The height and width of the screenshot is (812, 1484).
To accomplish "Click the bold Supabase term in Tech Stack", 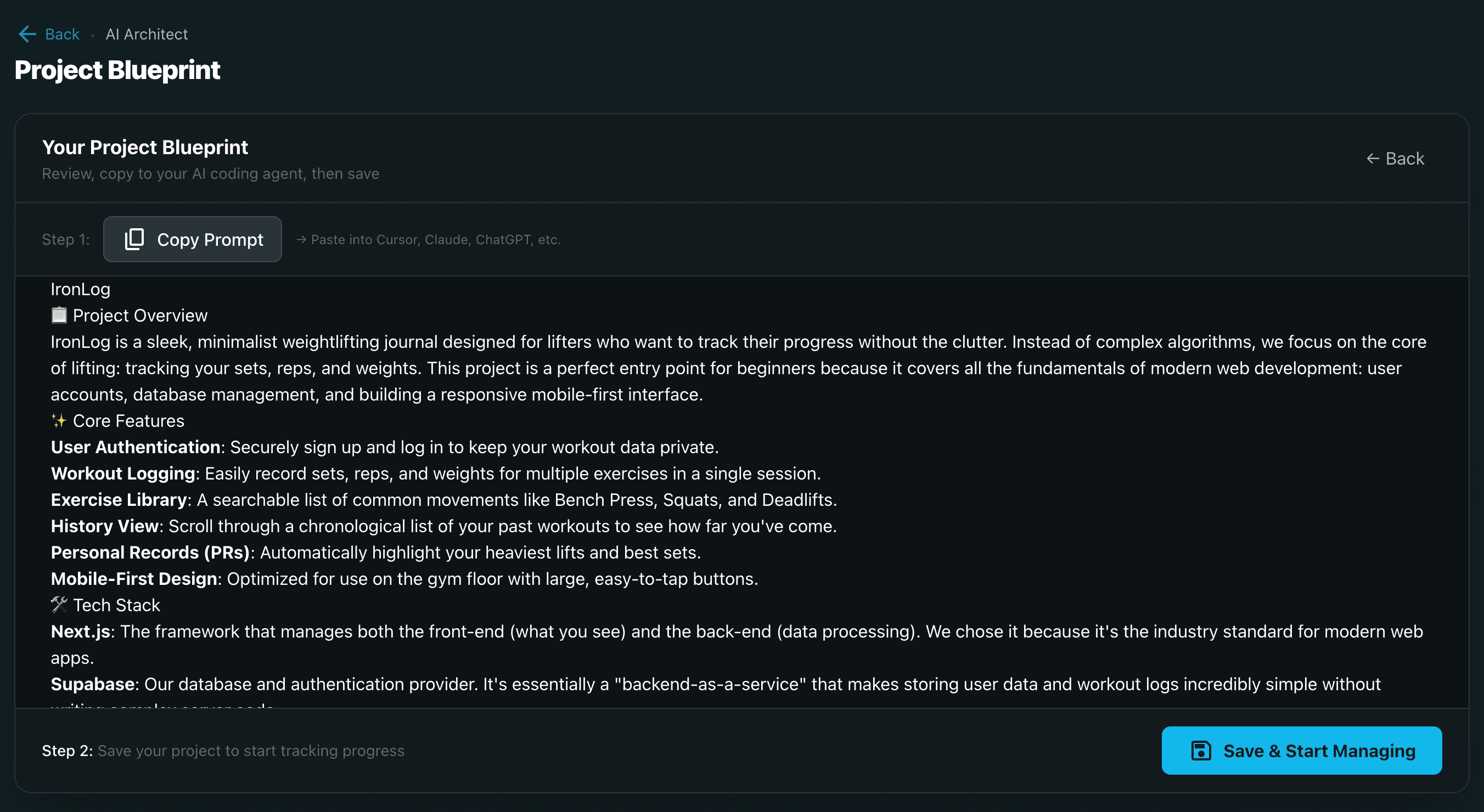I will (x=92, y=684).
